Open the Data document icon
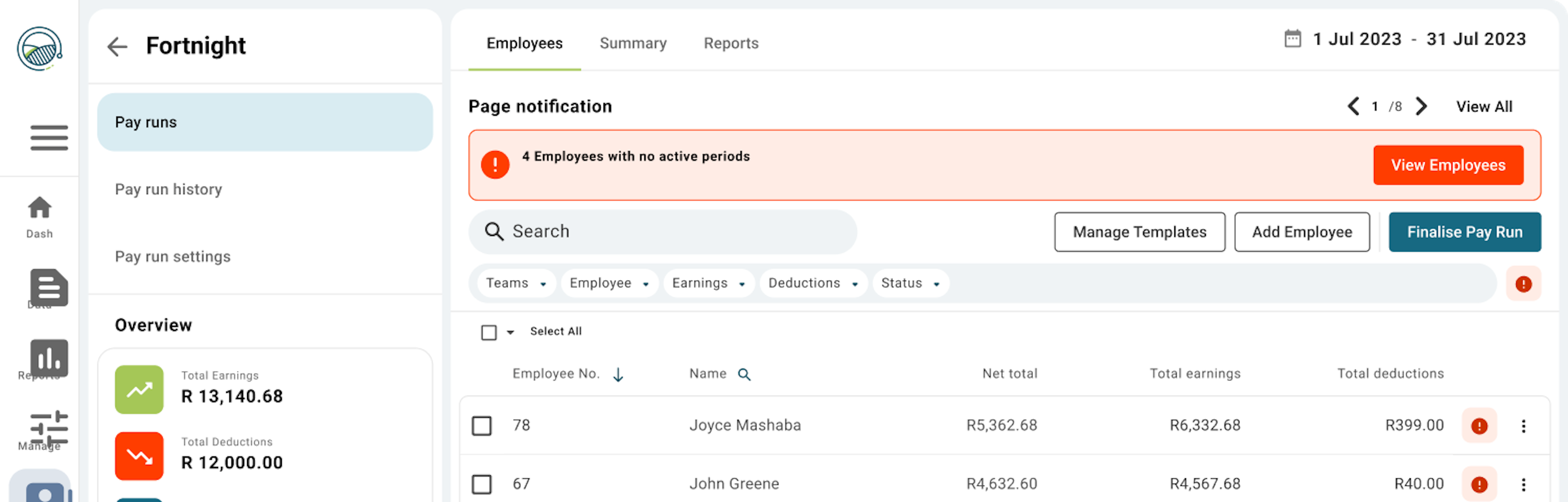This screenshot has height=502, width=1568. (x=49, y=287)
